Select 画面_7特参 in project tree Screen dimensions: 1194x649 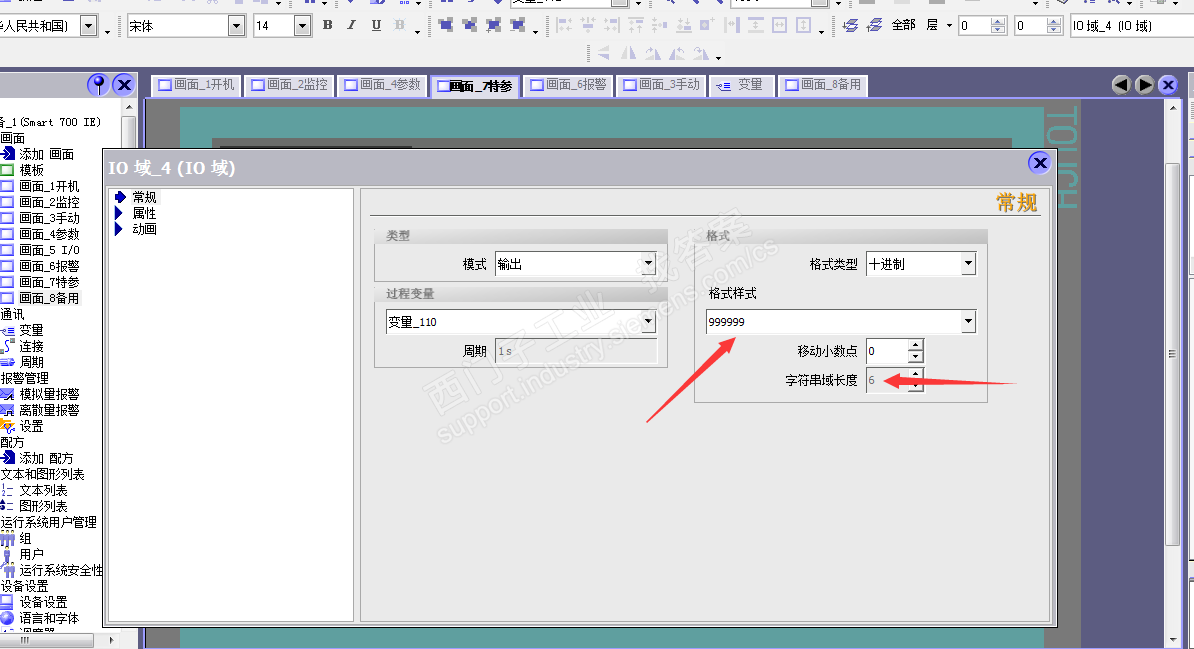(49, 282)
